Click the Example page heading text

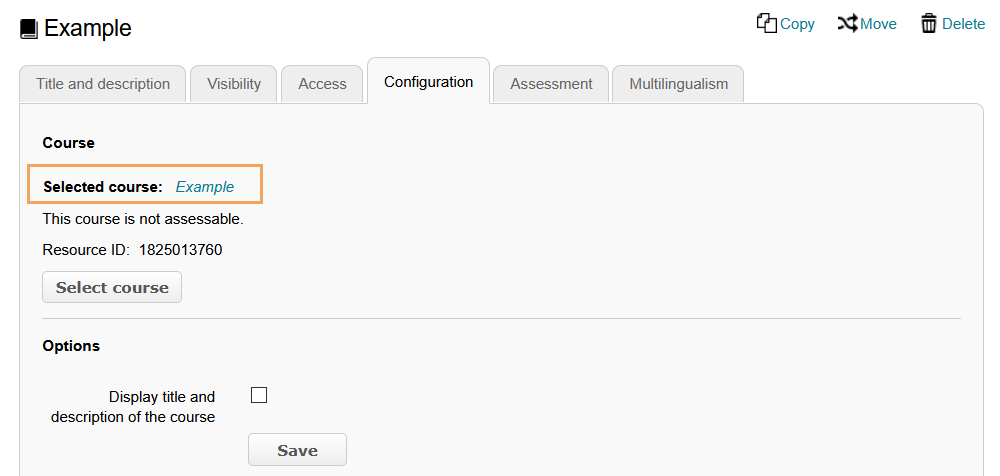[88, 29]
